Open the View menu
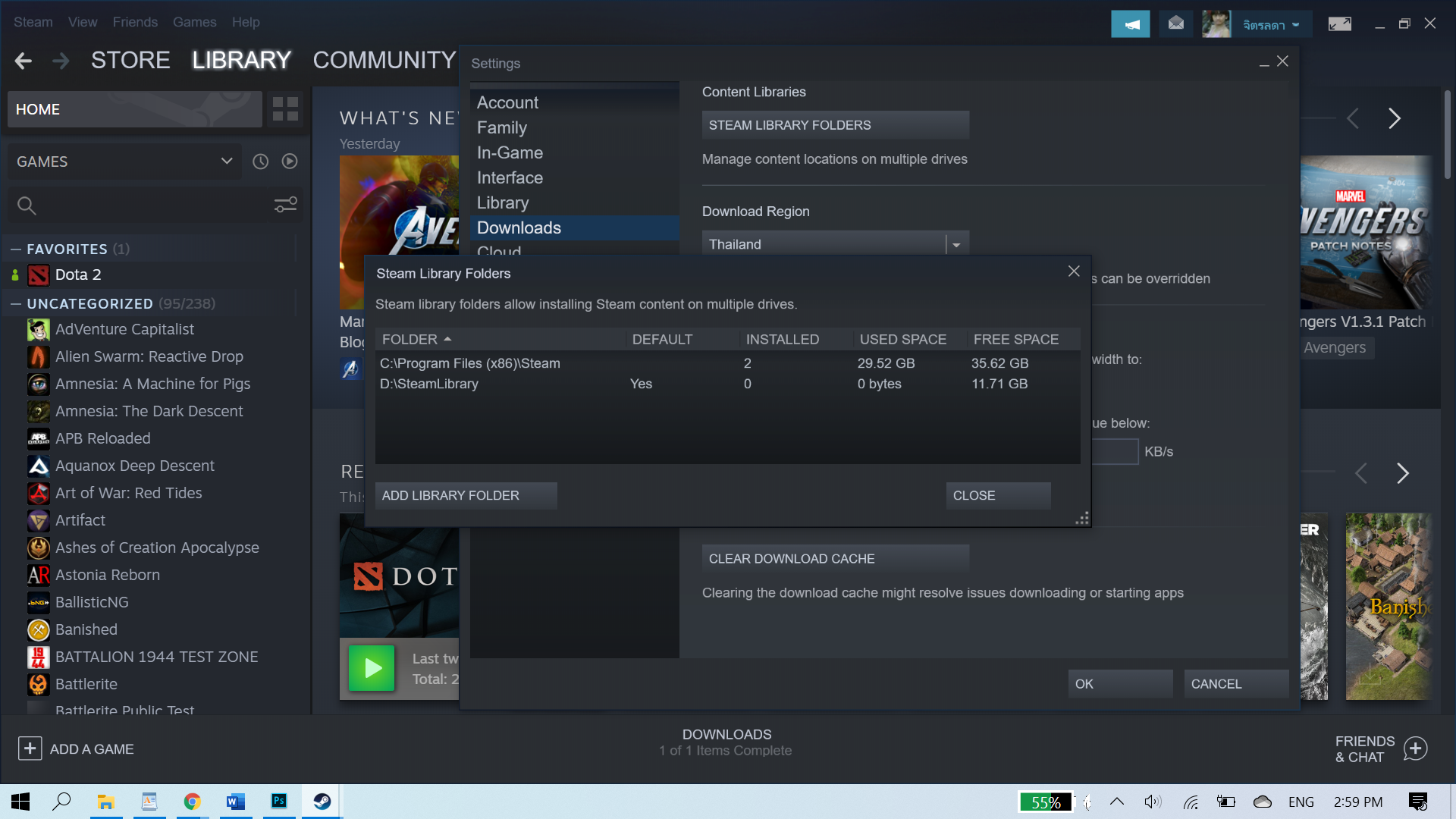This screenshot has height=819, width=1456. point(83,22)
